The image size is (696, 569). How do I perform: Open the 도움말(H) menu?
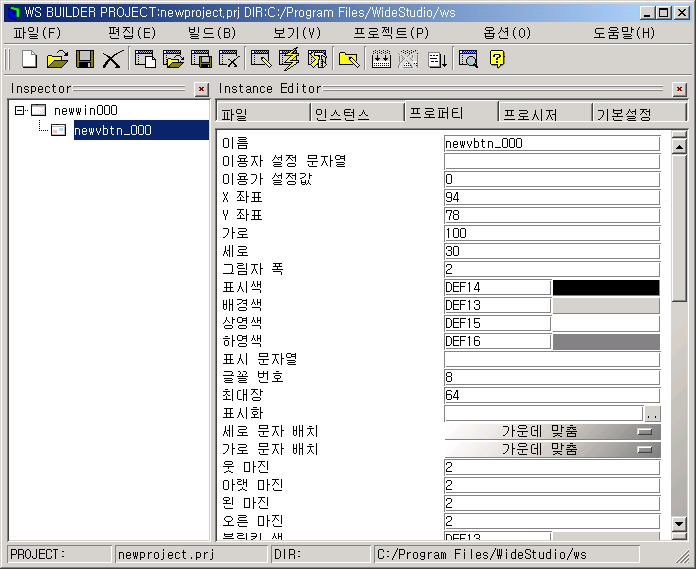624,33
